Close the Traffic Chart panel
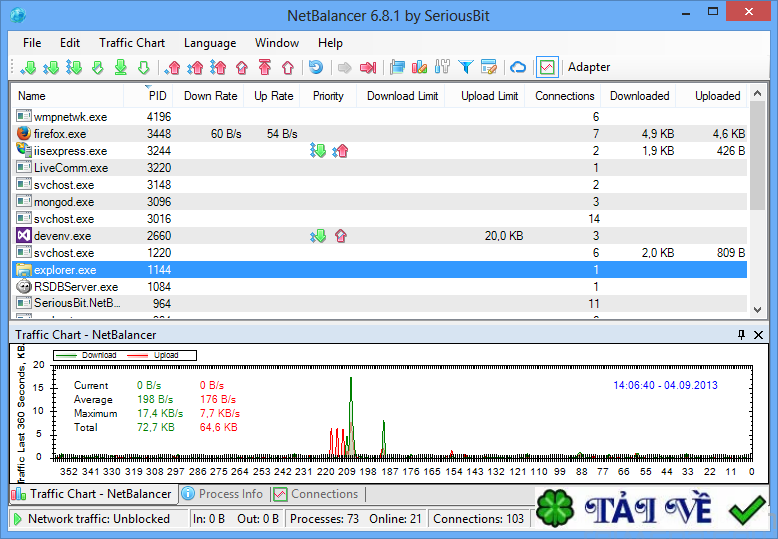The height and width of the screenshot is (539, 778). pyautogui.click(x=758, y=335)
